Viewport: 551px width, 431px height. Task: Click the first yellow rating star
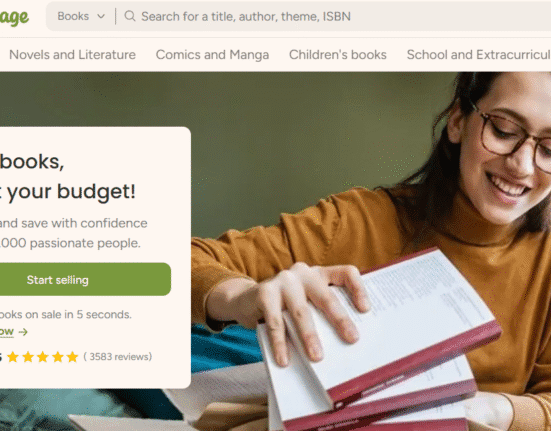(13, 357)
